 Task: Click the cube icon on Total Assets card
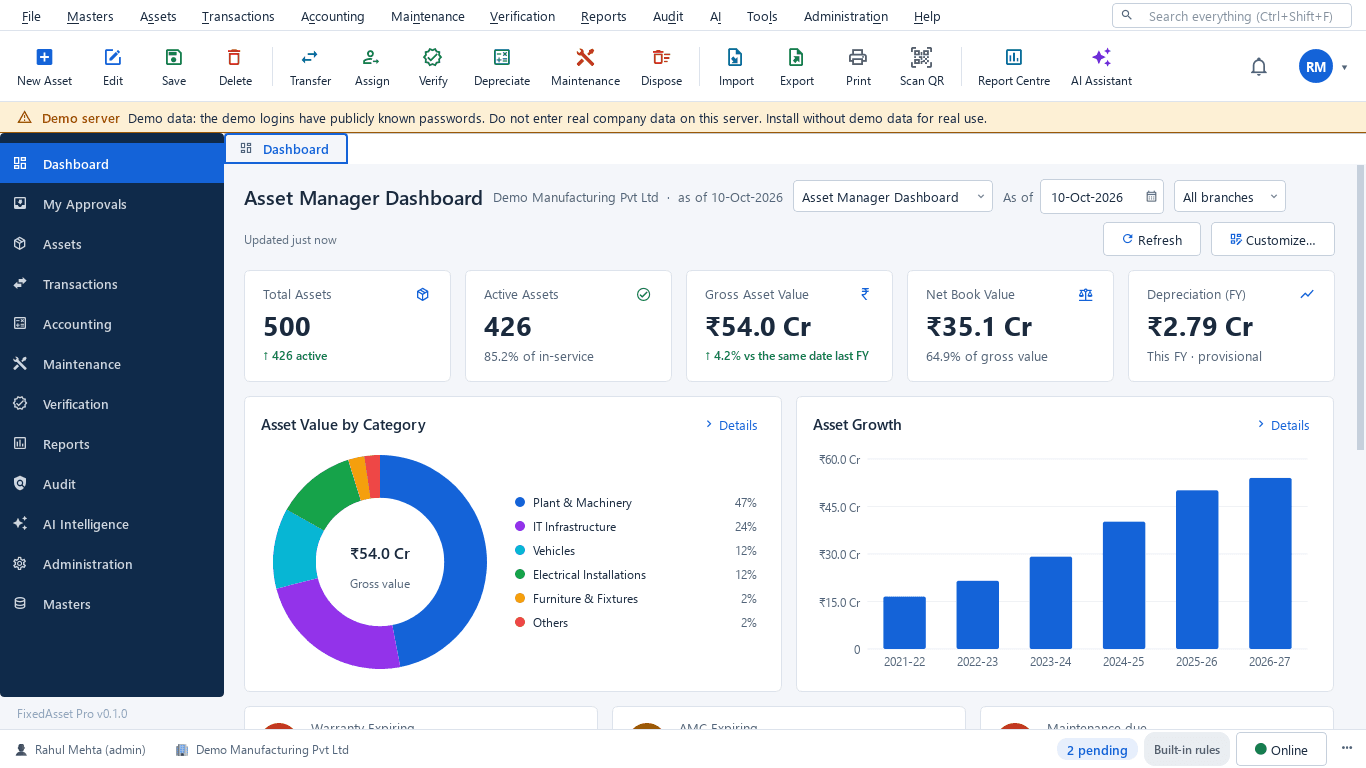coord(423,294)
